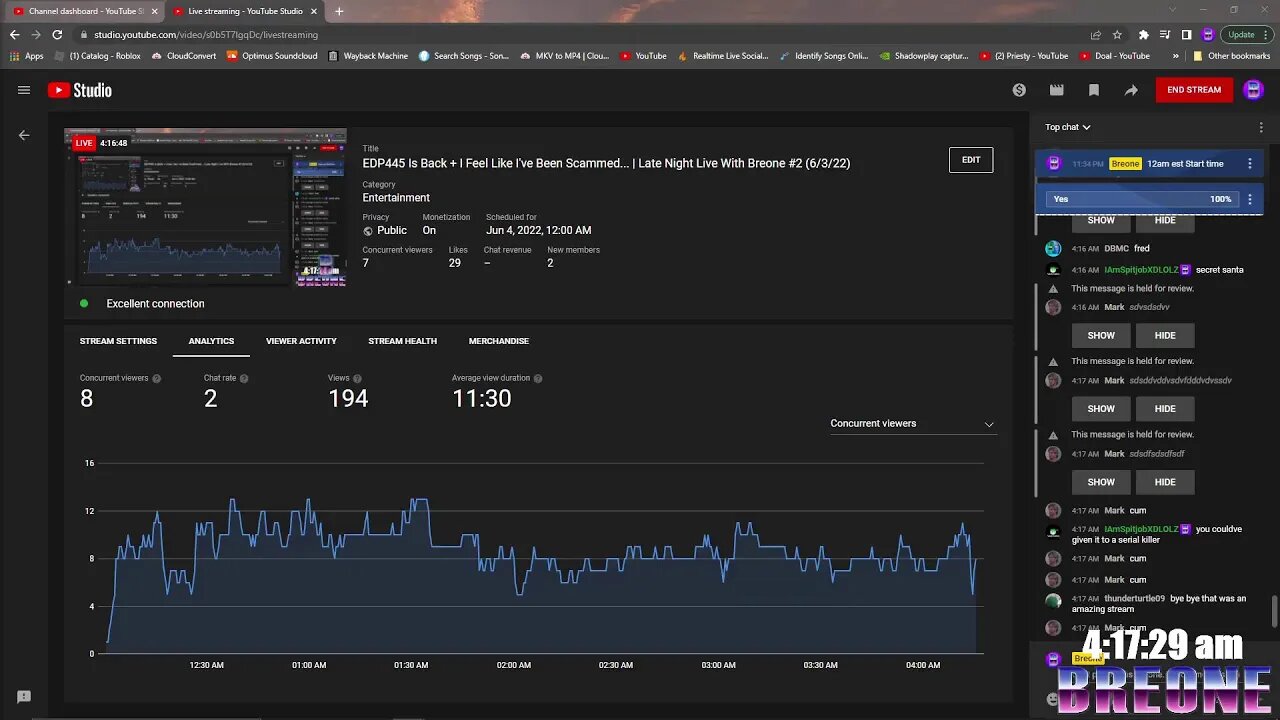1280x720 pixels.
Task: Click the share arrow icon in Studio header
Action: (x=1131, y=90)
